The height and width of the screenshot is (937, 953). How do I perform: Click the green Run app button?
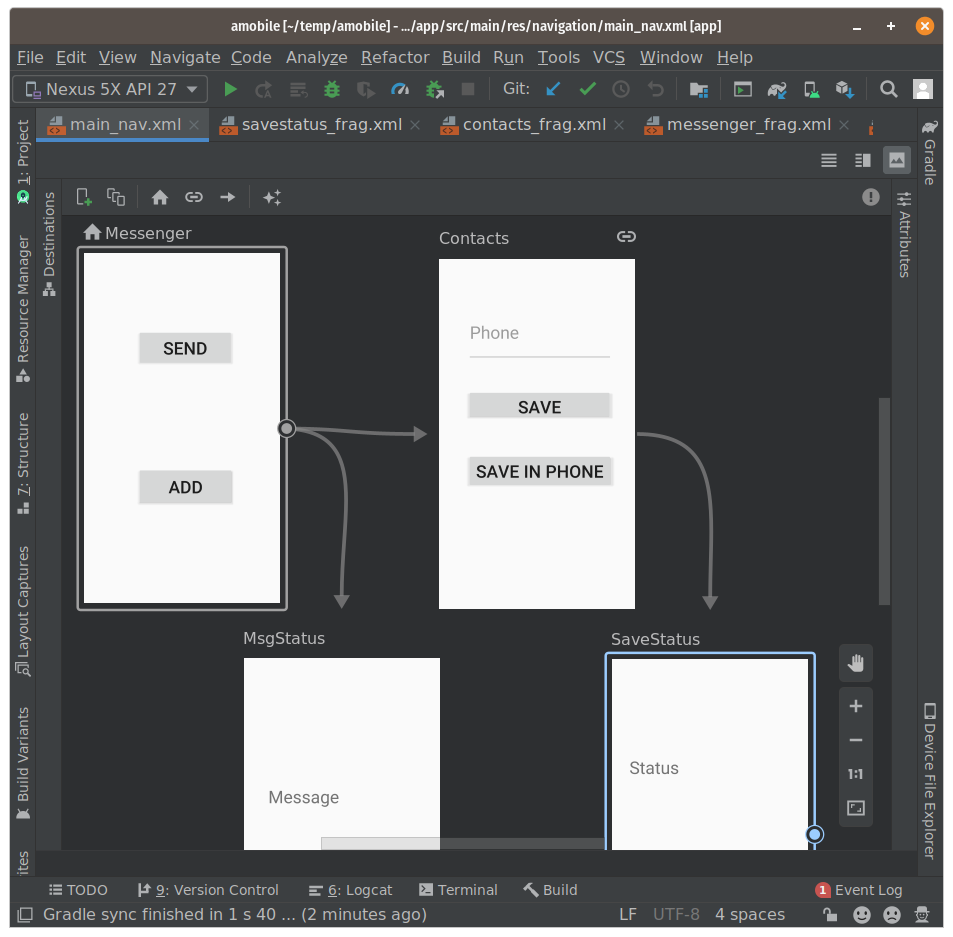point(230,89)
